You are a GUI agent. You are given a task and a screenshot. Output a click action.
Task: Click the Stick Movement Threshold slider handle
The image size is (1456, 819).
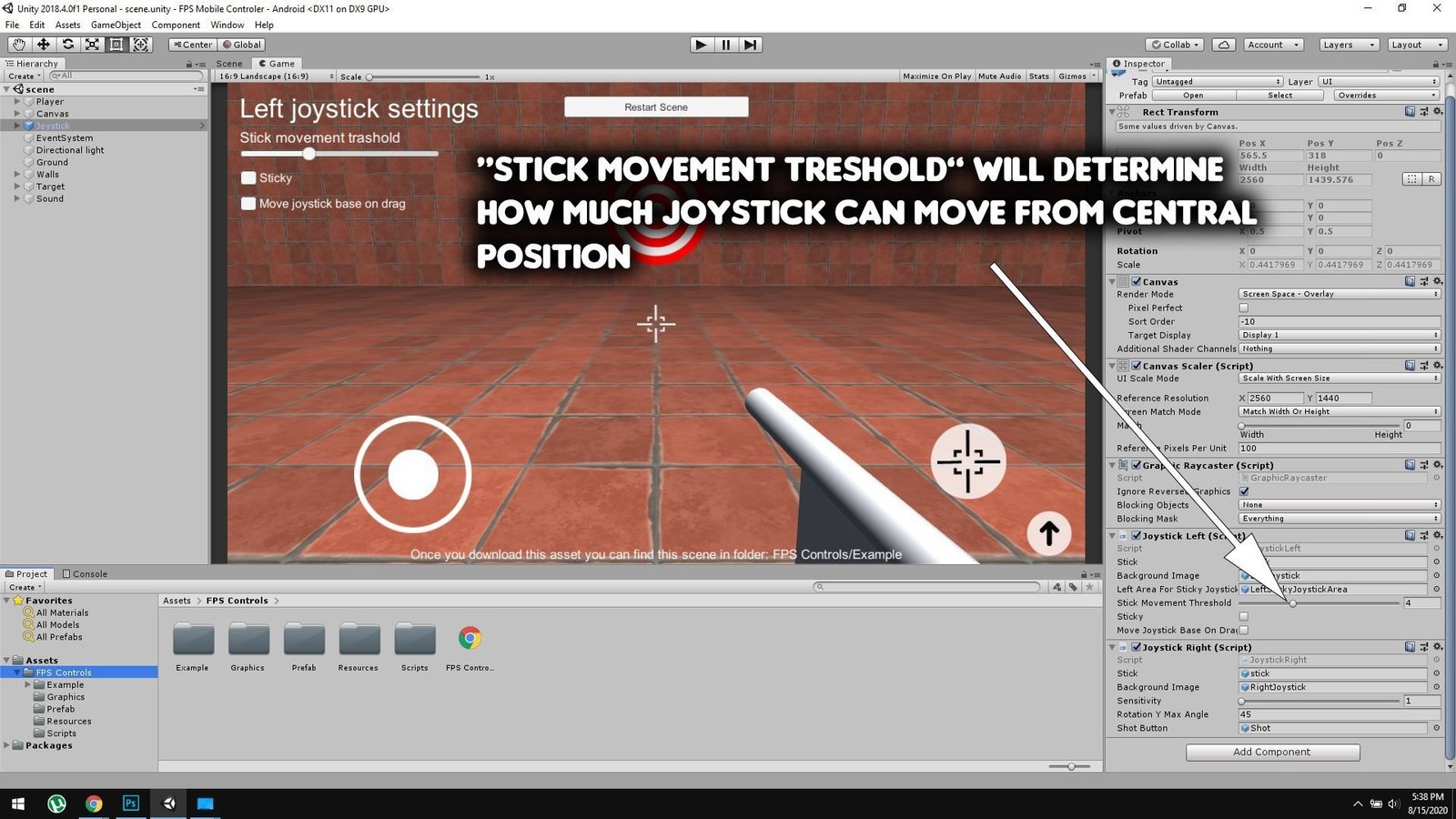1292,603
